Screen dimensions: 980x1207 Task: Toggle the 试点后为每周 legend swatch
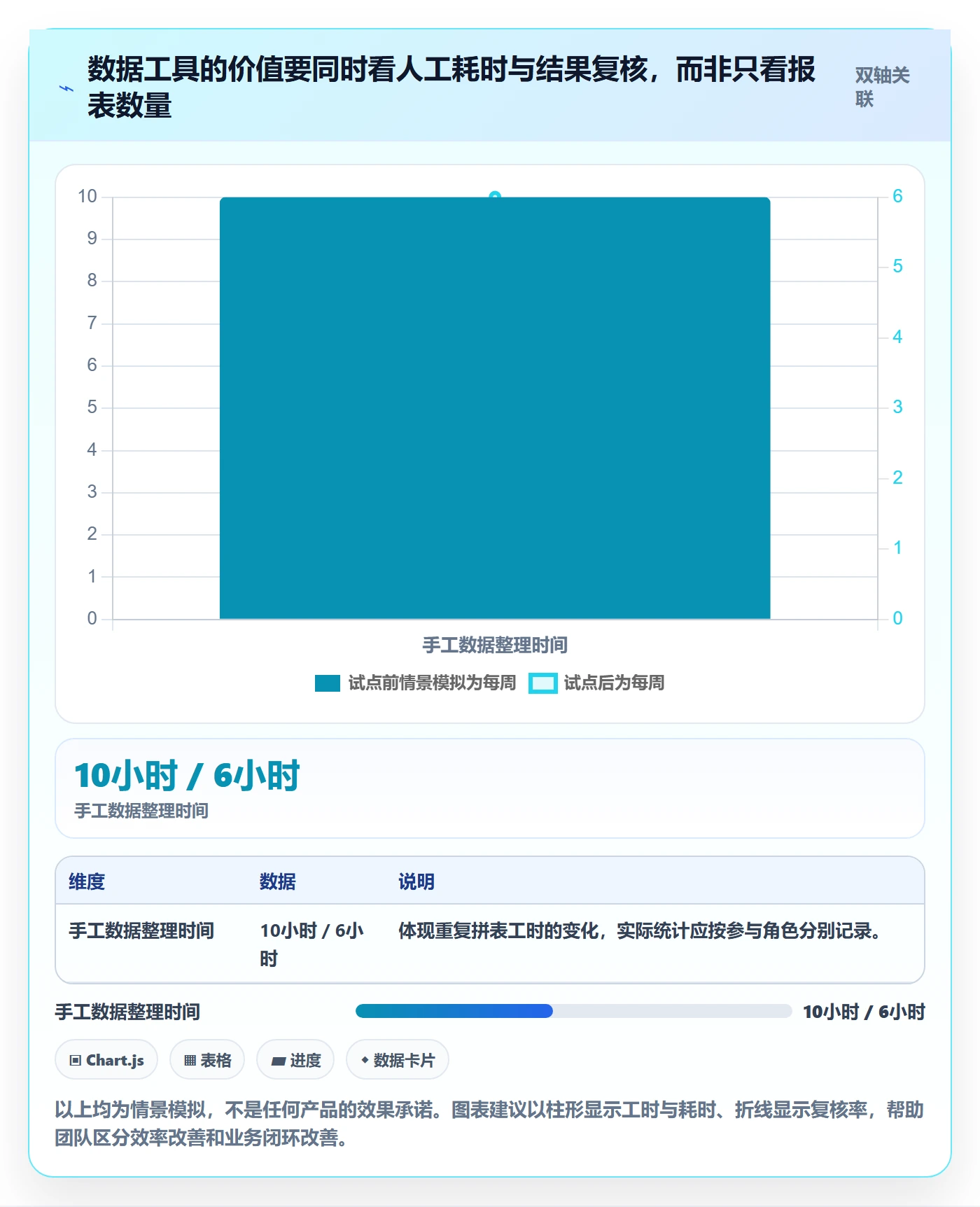click(542, 683)
